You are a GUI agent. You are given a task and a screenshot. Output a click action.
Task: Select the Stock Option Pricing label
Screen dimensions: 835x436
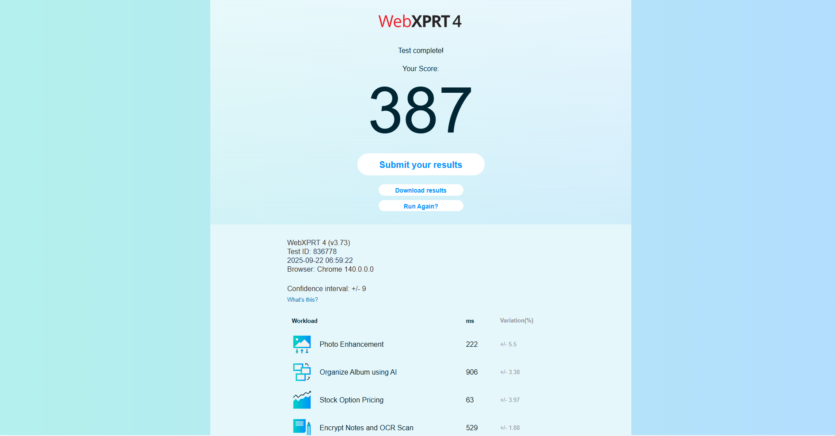click(351, 400)
